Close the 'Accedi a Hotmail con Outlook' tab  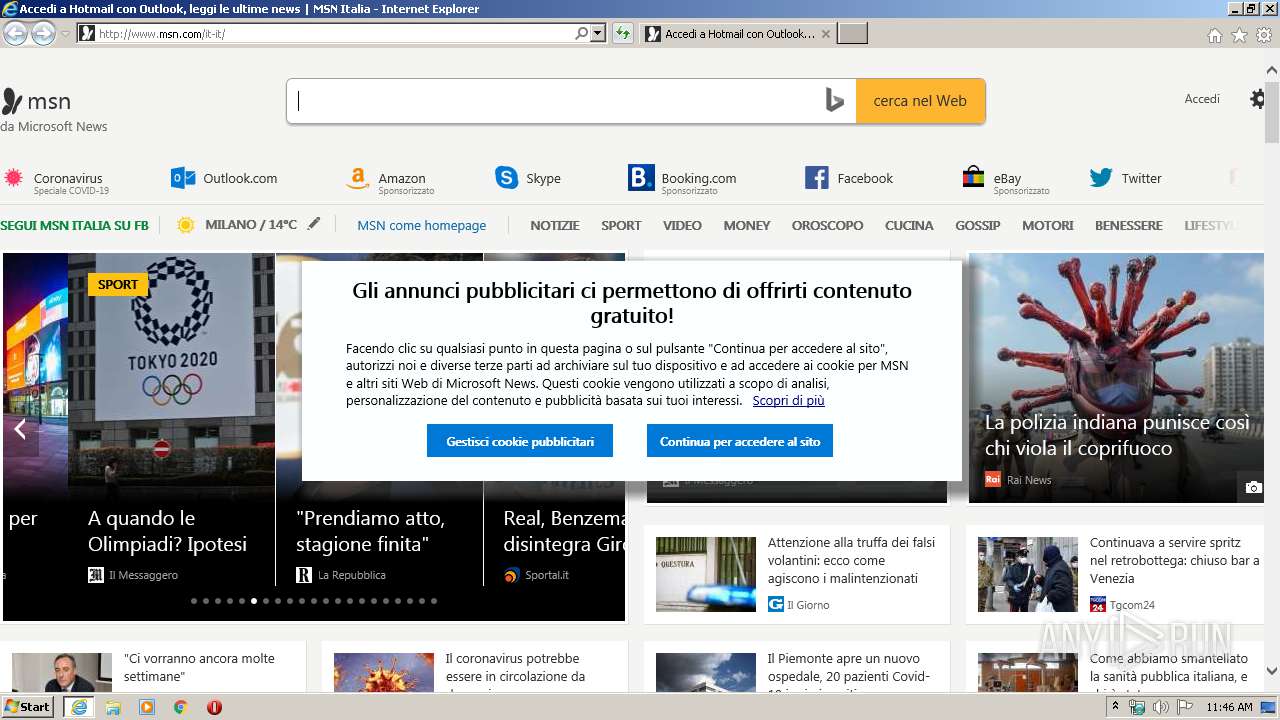[825, 34]
